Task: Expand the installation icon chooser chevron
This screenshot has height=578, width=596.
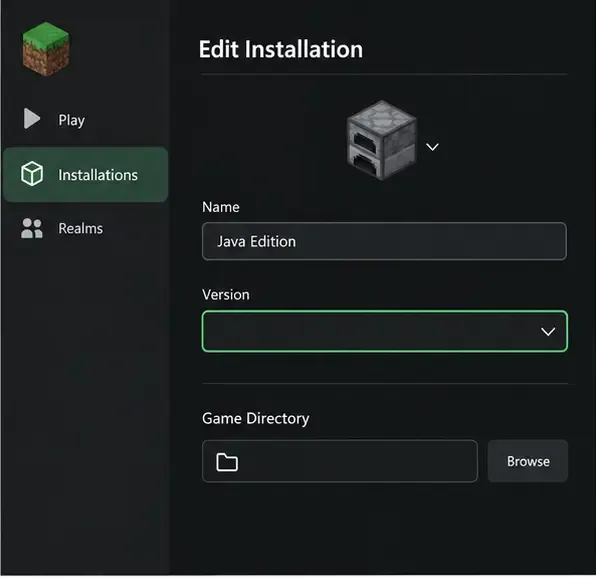Action: coord(432,147)
